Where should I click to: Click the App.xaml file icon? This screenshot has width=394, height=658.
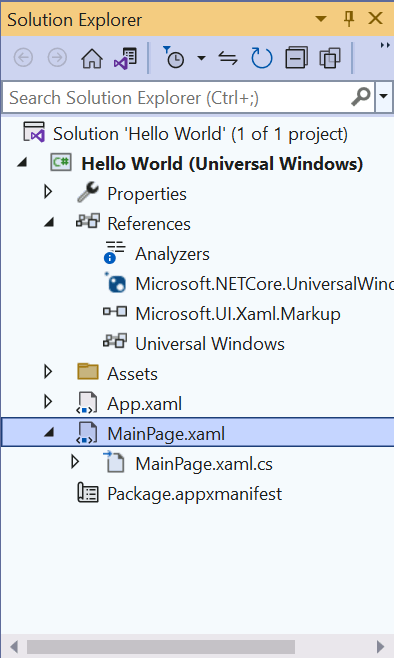(x=87, y=403)
